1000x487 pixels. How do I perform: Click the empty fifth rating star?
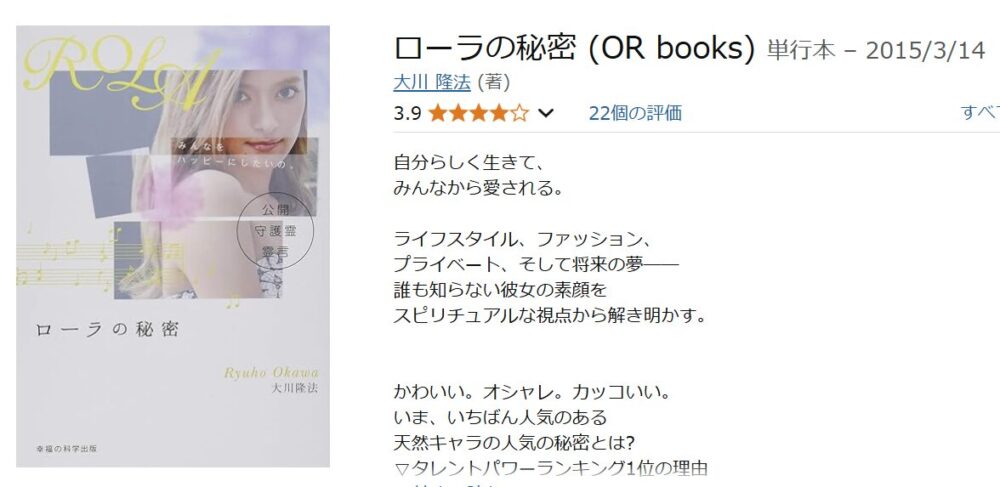coord(519,113)
